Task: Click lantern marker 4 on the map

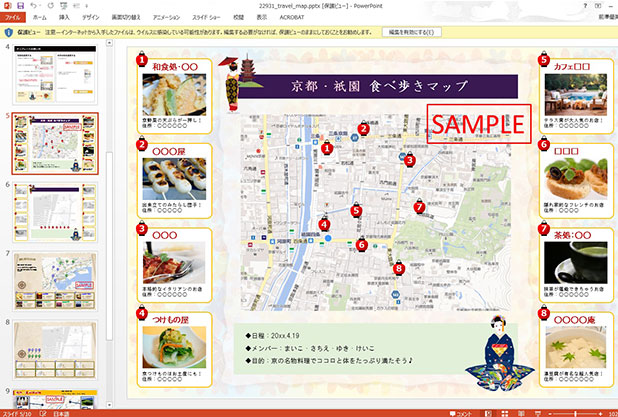Action: coord(324,224)
